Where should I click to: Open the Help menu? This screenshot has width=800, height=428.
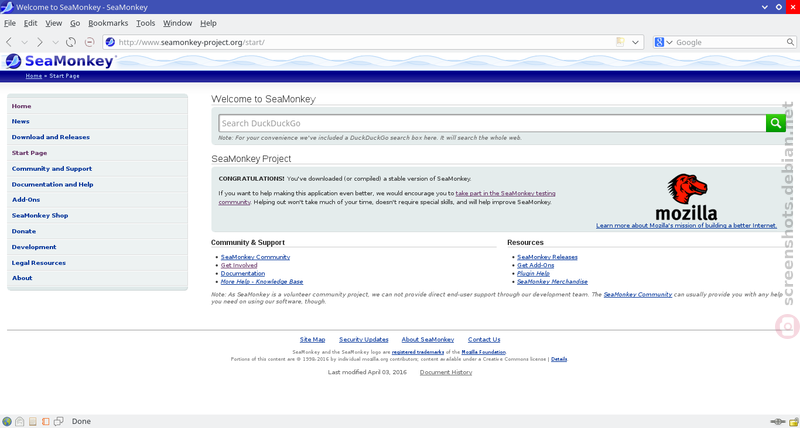point(208,23)
